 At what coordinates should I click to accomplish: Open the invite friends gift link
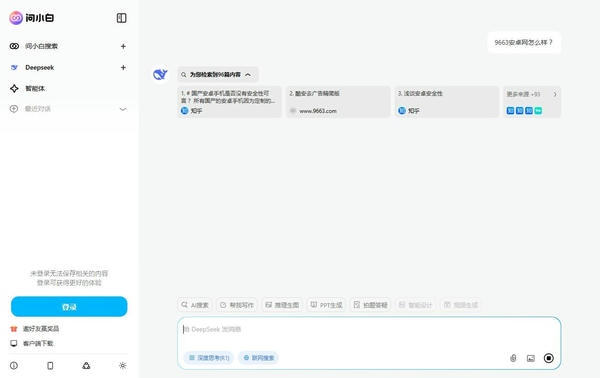35,329
